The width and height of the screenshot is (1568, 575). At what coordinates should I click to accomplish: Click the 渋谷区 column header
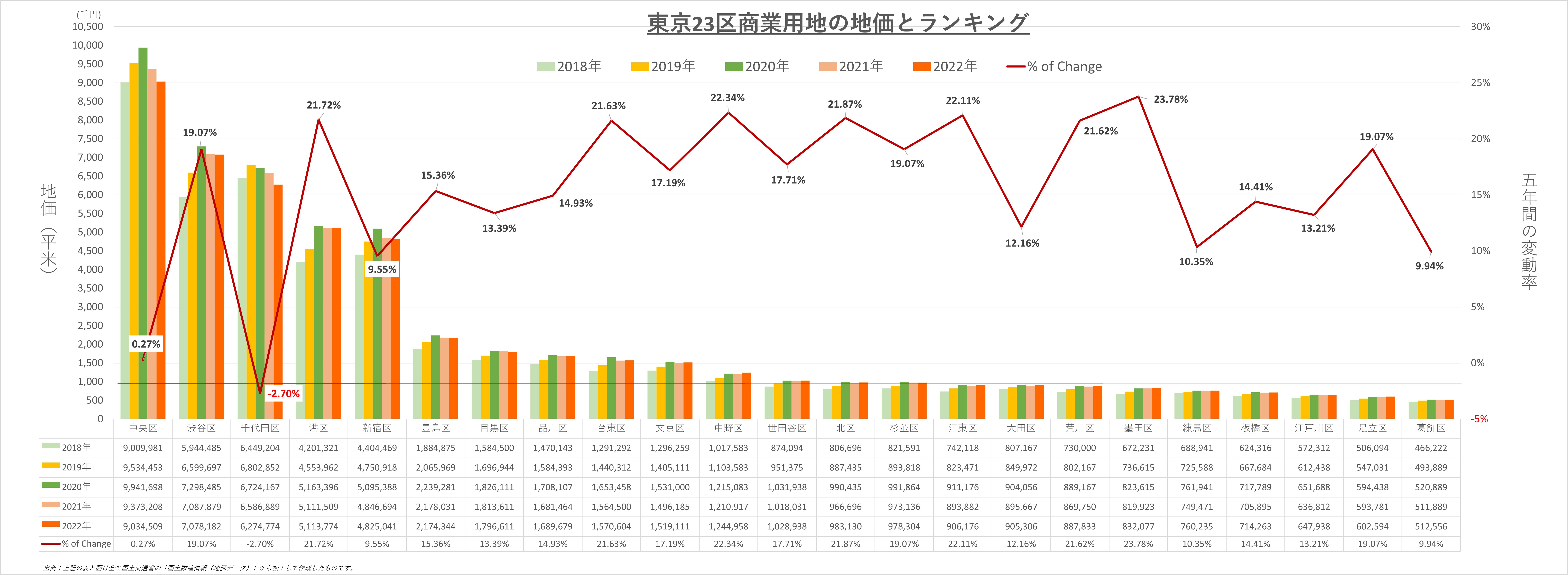point(202,428)
